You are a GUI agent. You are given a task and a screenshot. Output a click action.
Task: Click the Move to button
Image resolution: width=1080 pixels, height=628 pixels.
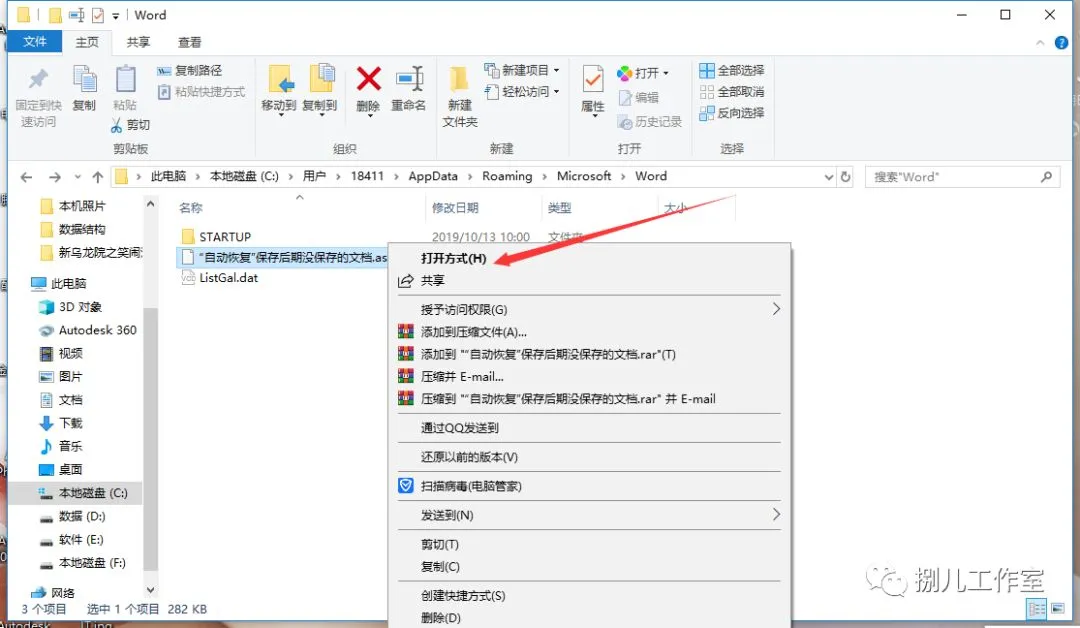click(279, 90)
